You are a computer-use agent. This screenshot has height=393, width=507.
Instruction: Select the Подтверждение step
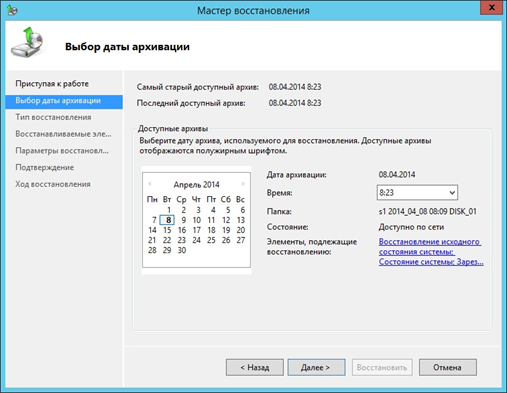pyautogui.click(x=45, y=167)
